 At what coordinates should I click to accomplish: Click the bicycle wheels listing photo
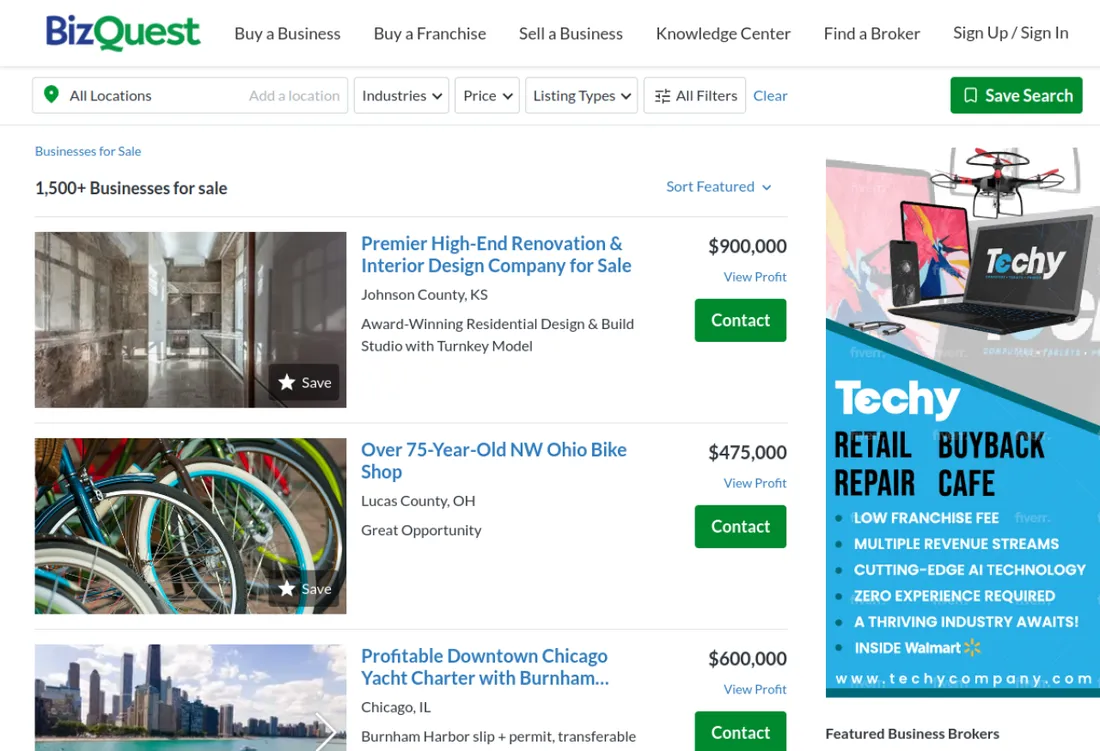[x=191, y=526]
